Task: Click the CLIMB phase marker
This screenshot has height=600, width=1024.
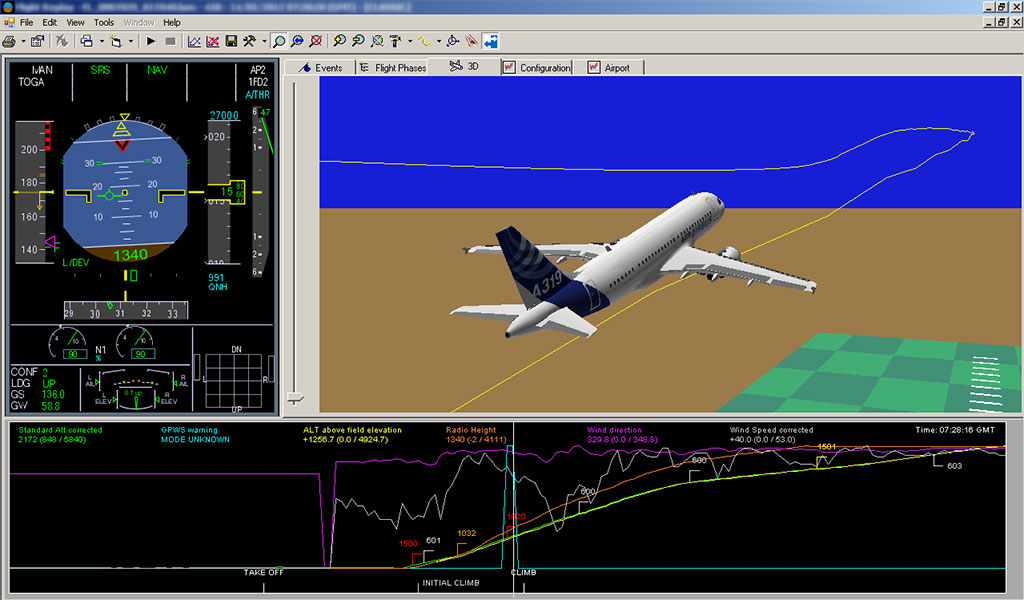Action: pyautogui.click(x=523, y=573)
